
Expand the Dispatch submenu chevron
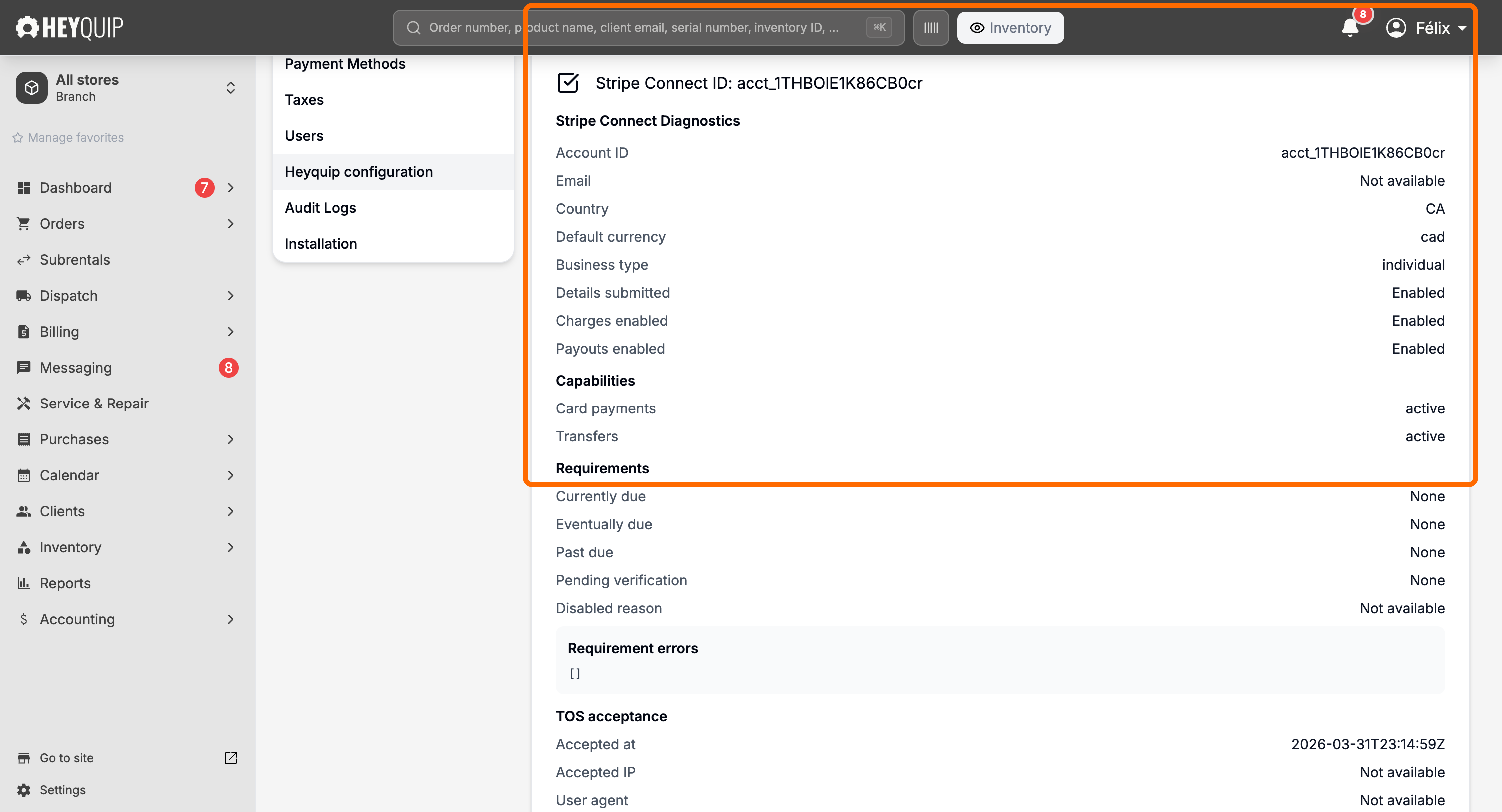231,296
